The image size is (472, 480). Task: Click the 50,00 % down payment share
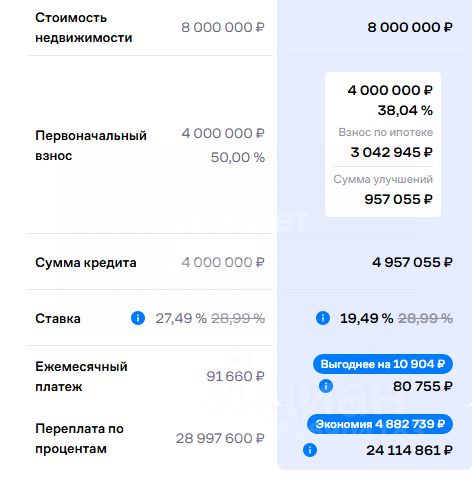coord(238,157)
